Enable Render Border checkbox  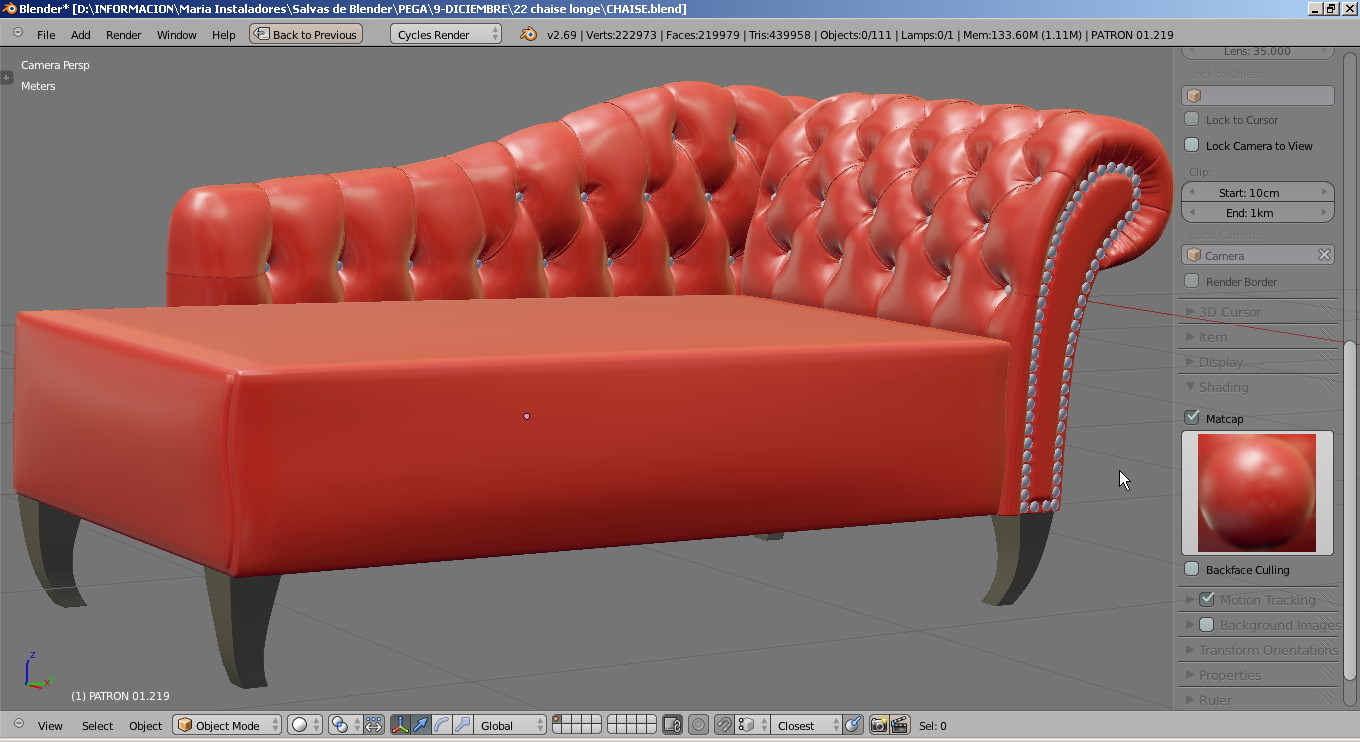(x=1192, y=281)
